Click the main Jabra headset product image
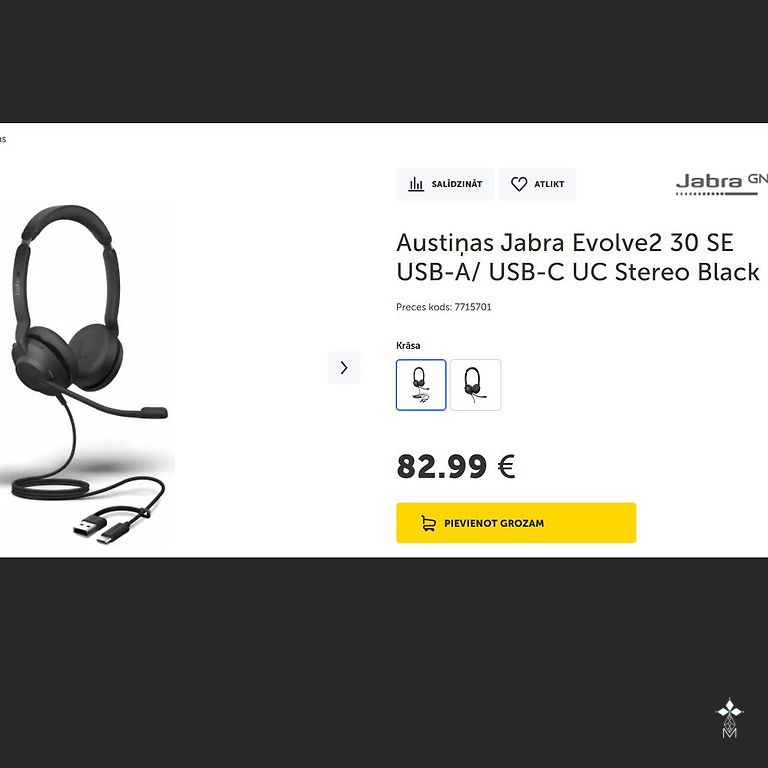 point(87,375)
